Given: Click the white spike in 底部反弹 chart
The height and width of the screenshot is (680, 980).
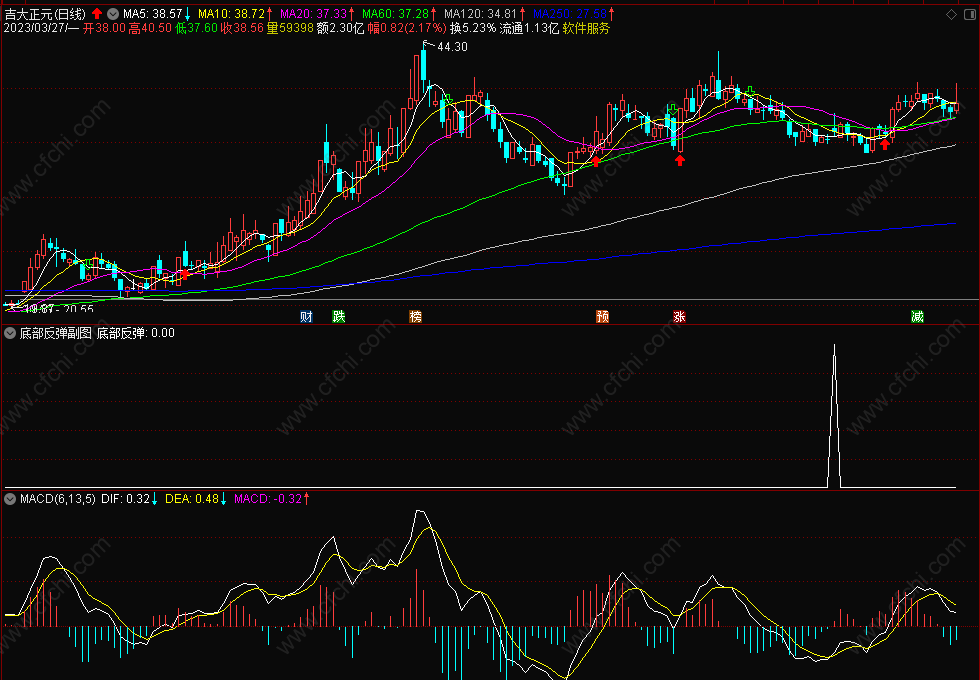Looking at the screenshot, I should pos(834,416).
